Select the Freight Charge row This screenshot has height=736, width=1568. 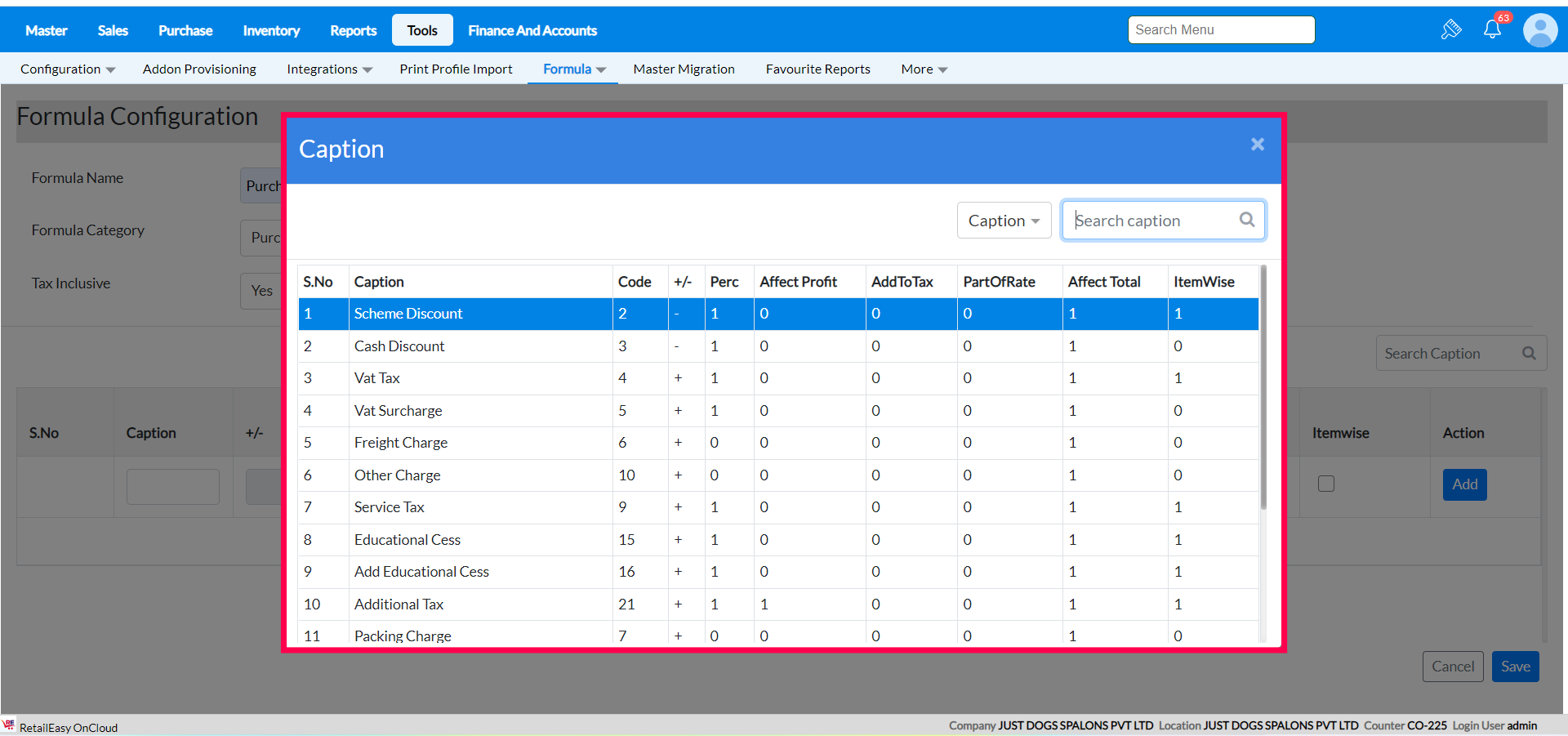pyautogui.click(x=400, y=443)
